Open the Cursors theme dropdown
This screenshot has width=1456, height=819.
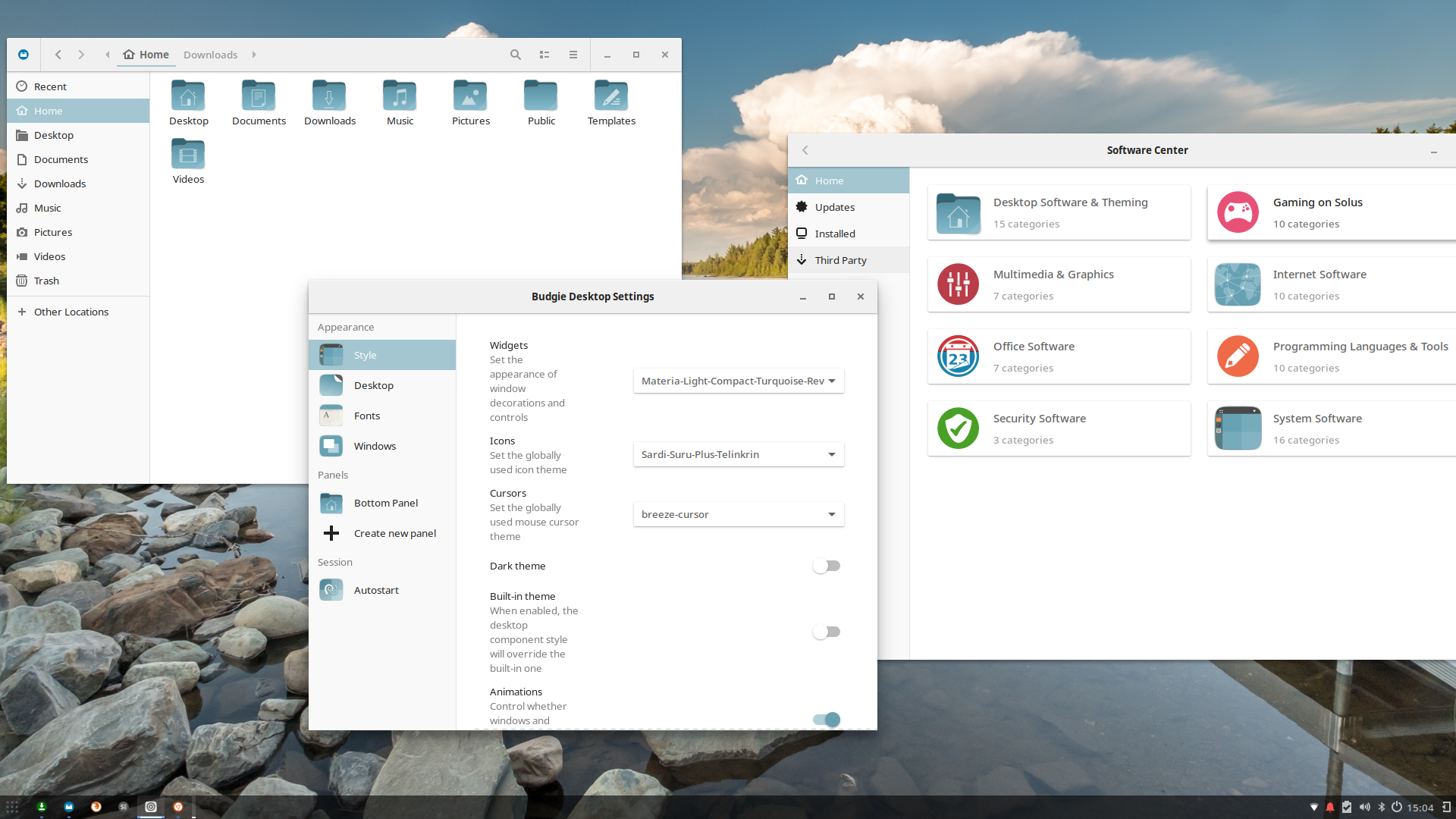(739, 514)
